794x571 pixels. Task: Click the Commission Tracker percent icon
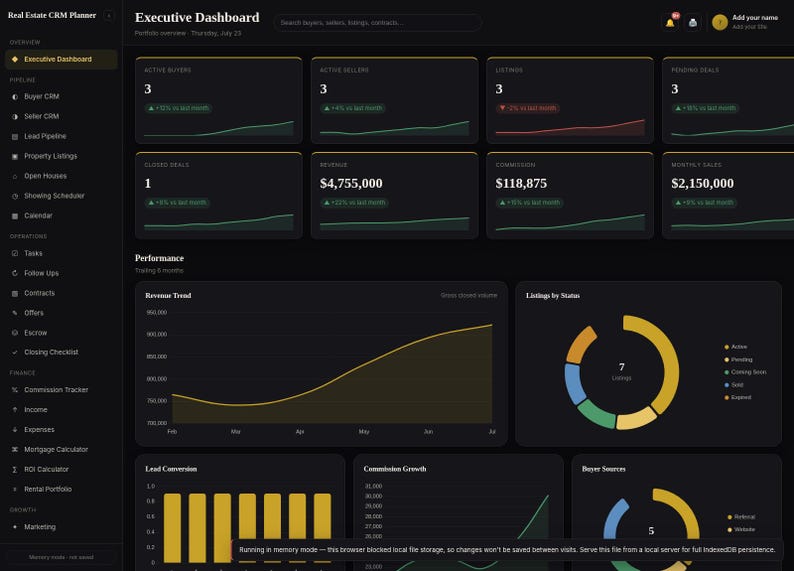[x=15, y=390]
